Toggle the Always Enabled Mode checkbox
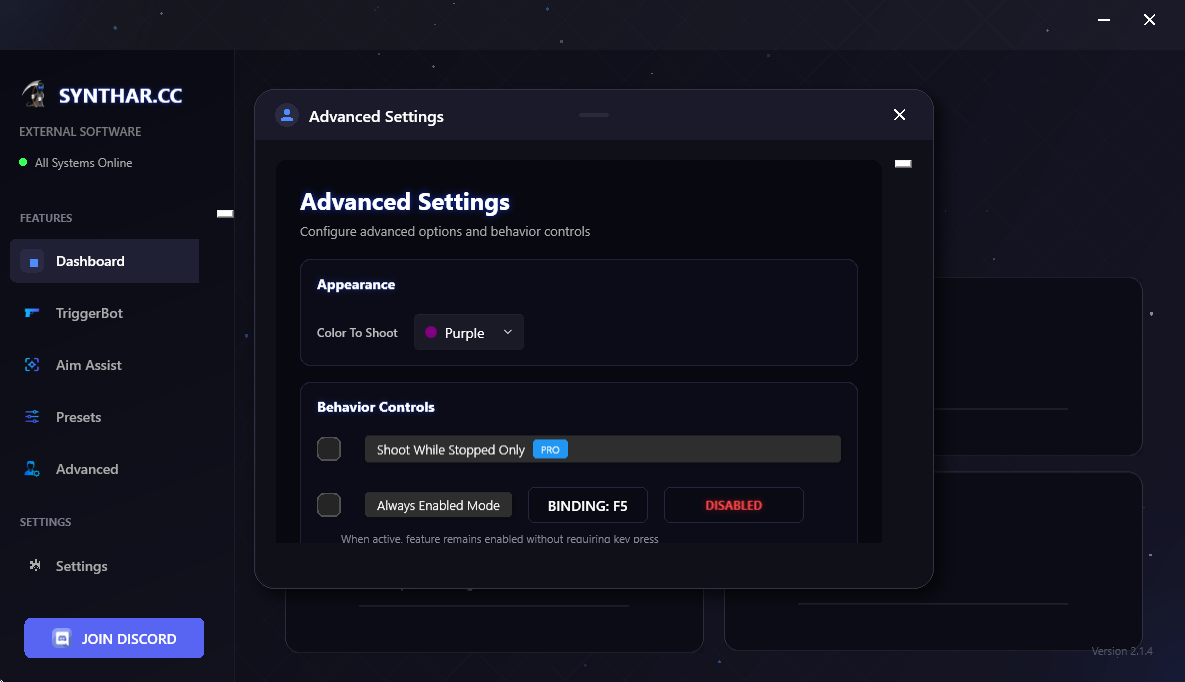This screenshot has width=1185, height=682. click(x=329, y=505)
